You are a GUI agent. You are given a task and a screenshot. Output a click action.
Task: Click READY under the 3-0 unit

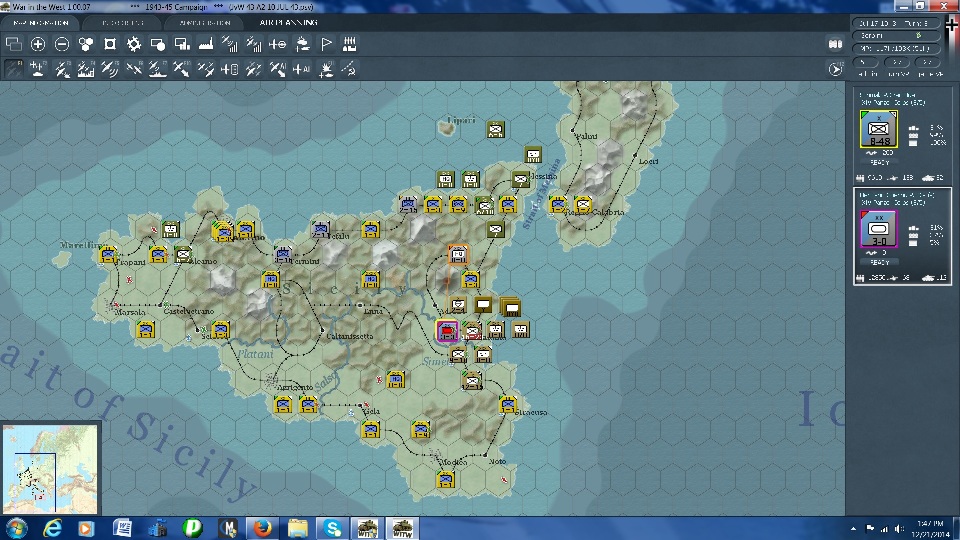(x=879, y=262)
